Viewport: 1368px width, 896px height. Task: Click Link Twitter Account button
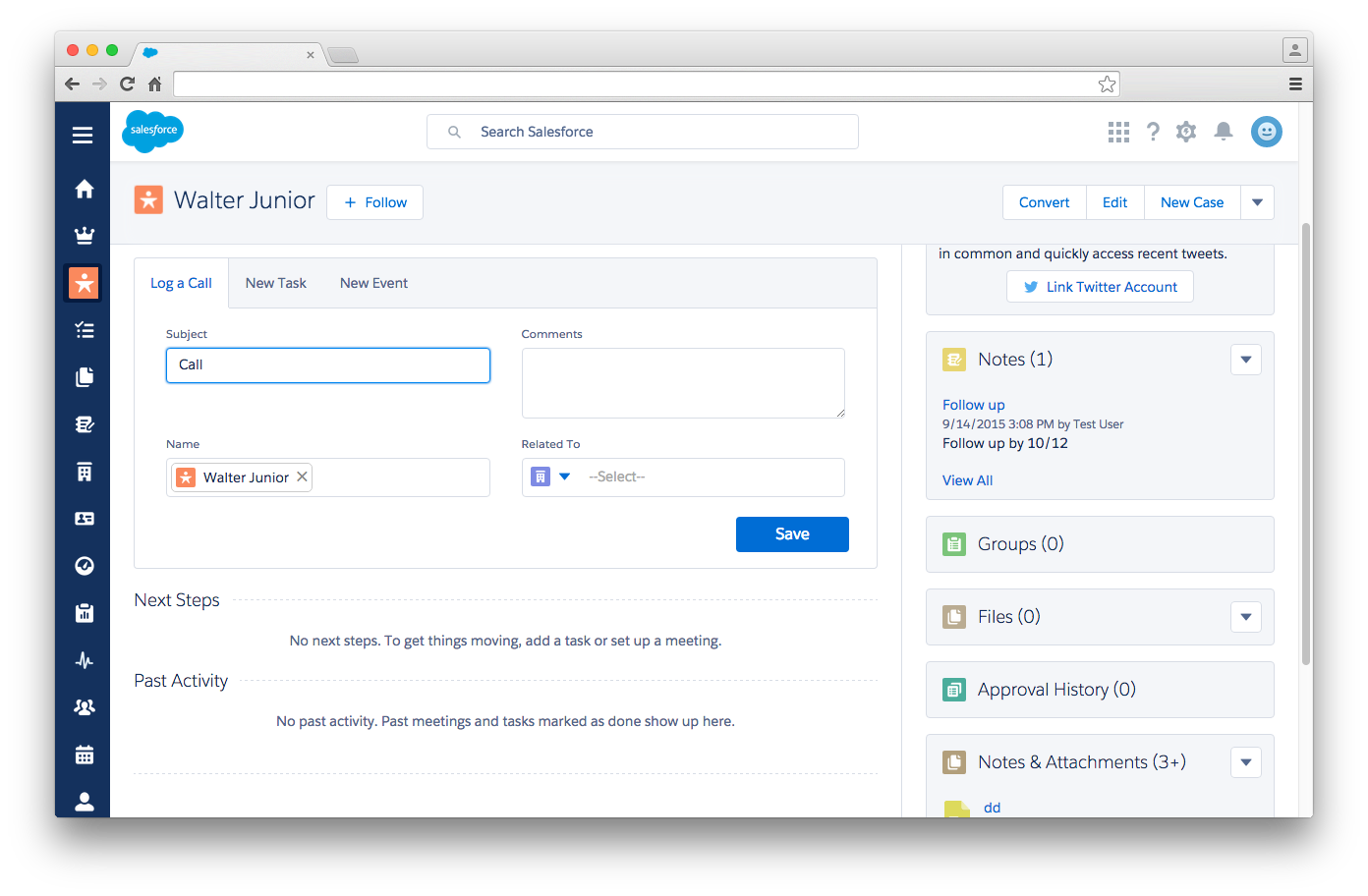[1100, 287]
